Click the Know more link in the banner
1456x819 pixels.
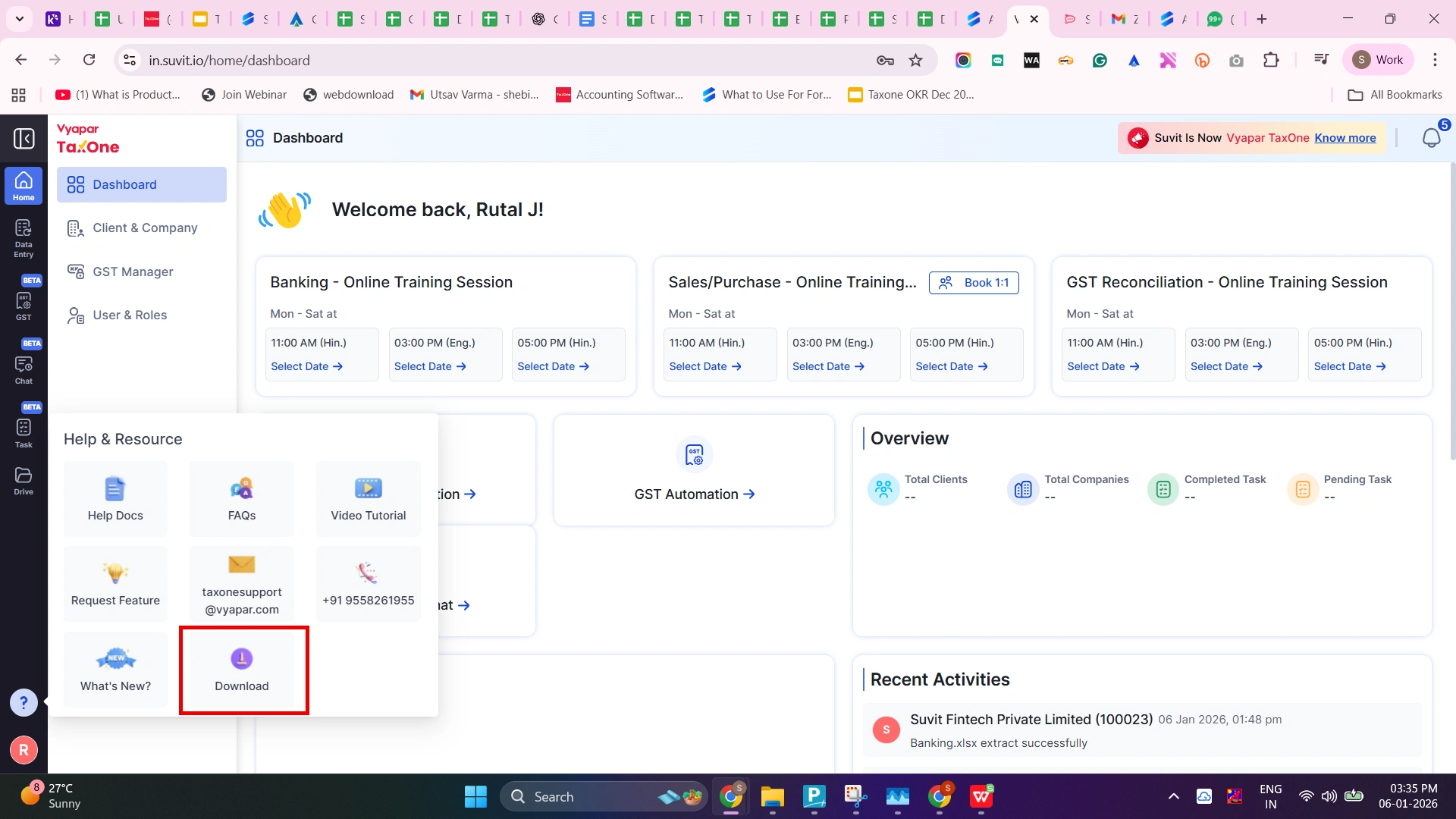[1345, 138]
